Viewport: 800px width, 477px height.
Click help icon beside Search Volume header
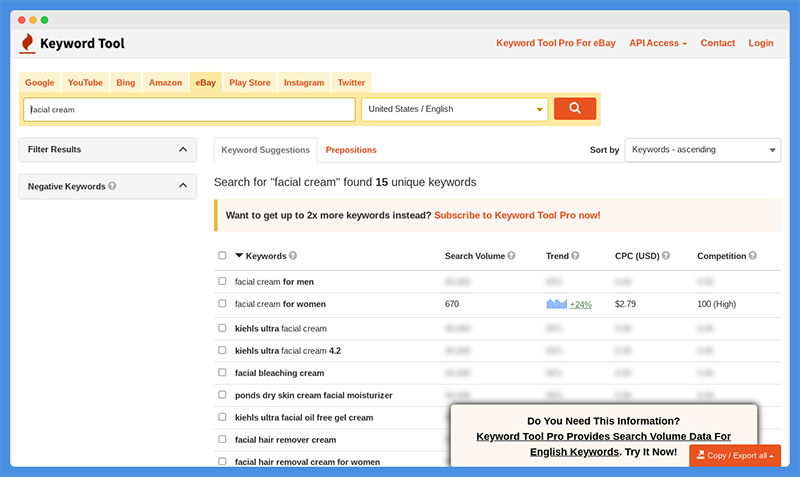click(x=511, y=256)
